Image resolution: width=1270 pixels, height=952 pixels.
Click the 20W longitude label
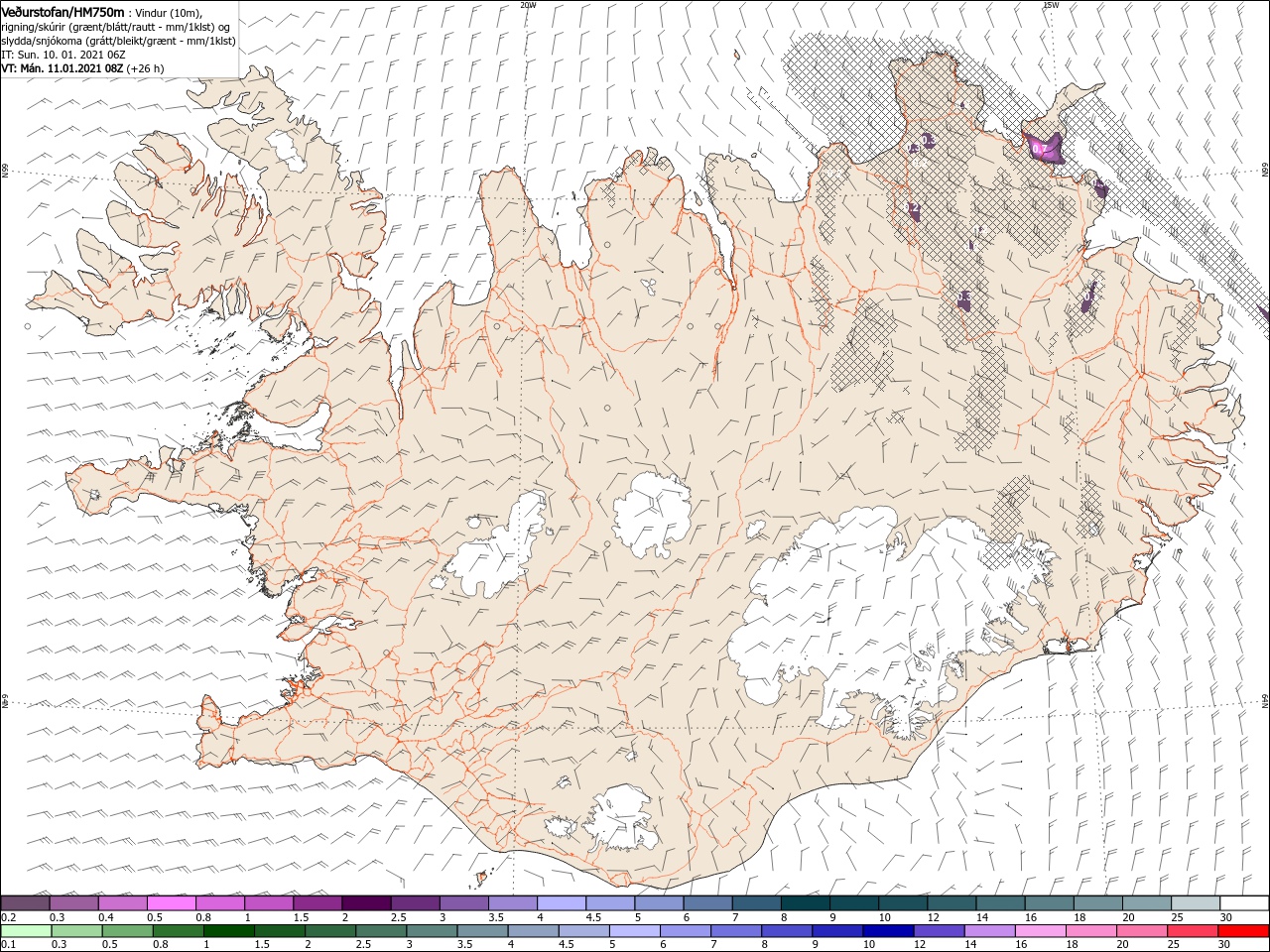pyautogui.click(x=528, y=5)
